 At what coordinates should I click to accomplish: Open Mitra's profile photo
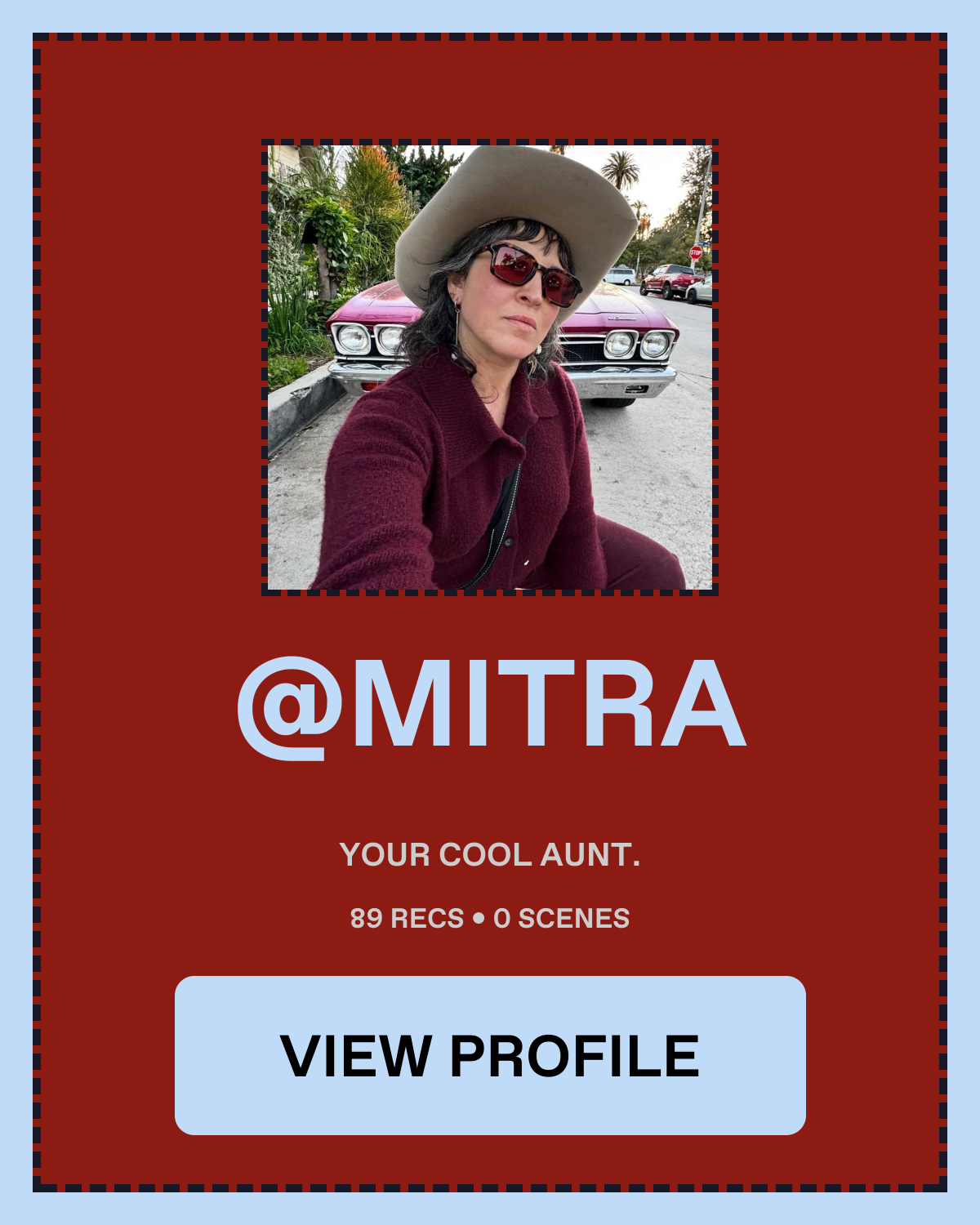(490, 367)
